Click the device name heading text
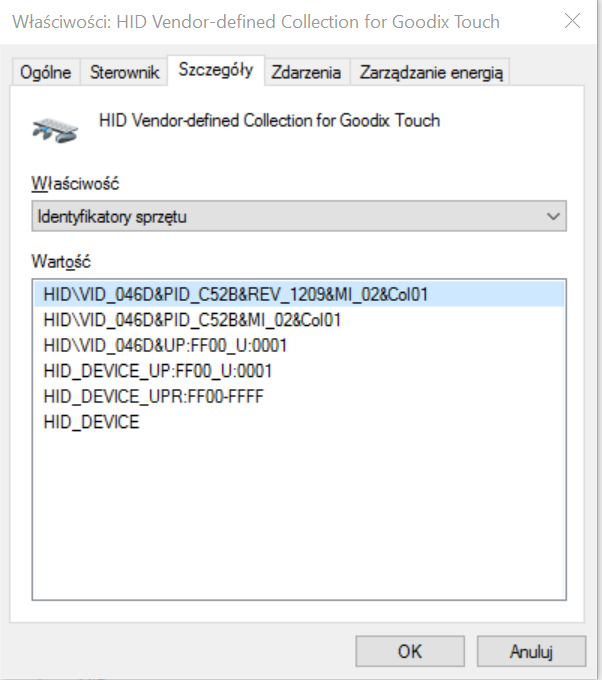602x680 pixels. point(269,120)
